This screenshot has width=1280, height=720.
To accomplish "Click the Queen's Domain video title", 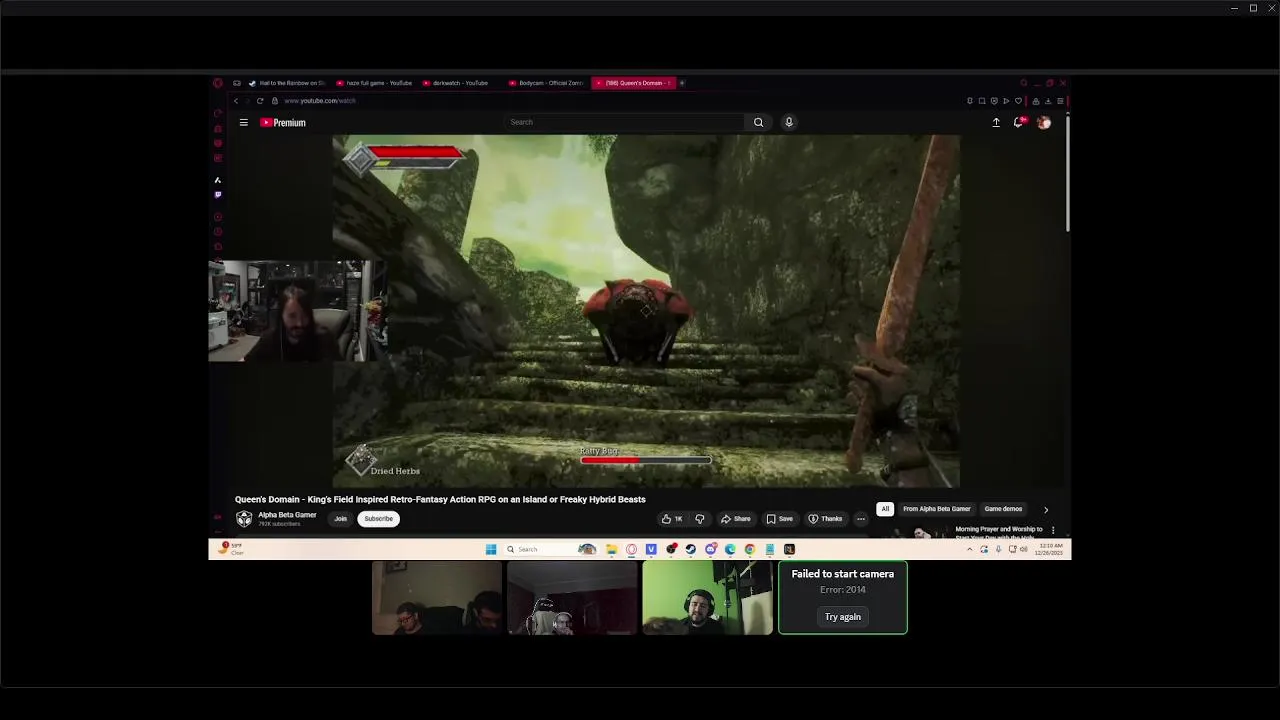I will coord(440,499).
